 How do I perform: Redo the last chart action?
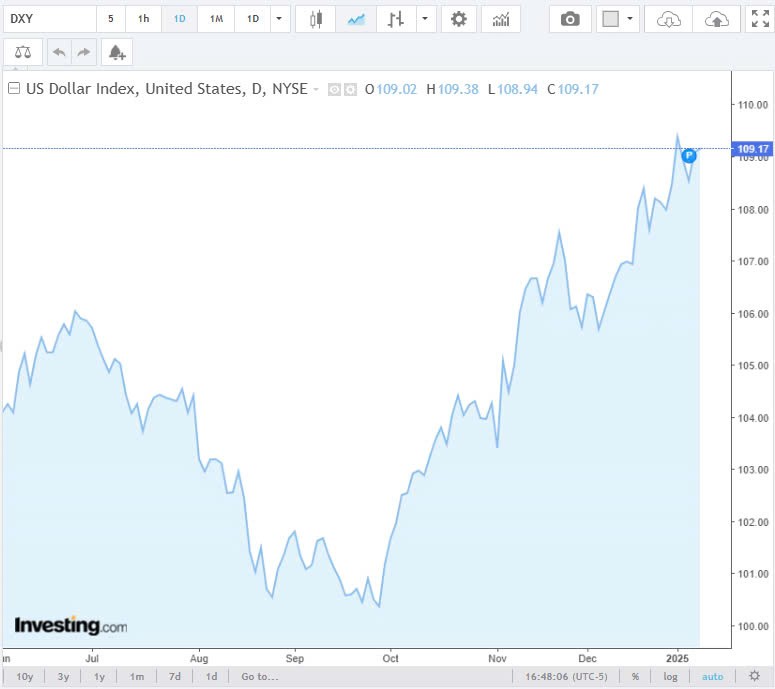(x=84, y=52)
